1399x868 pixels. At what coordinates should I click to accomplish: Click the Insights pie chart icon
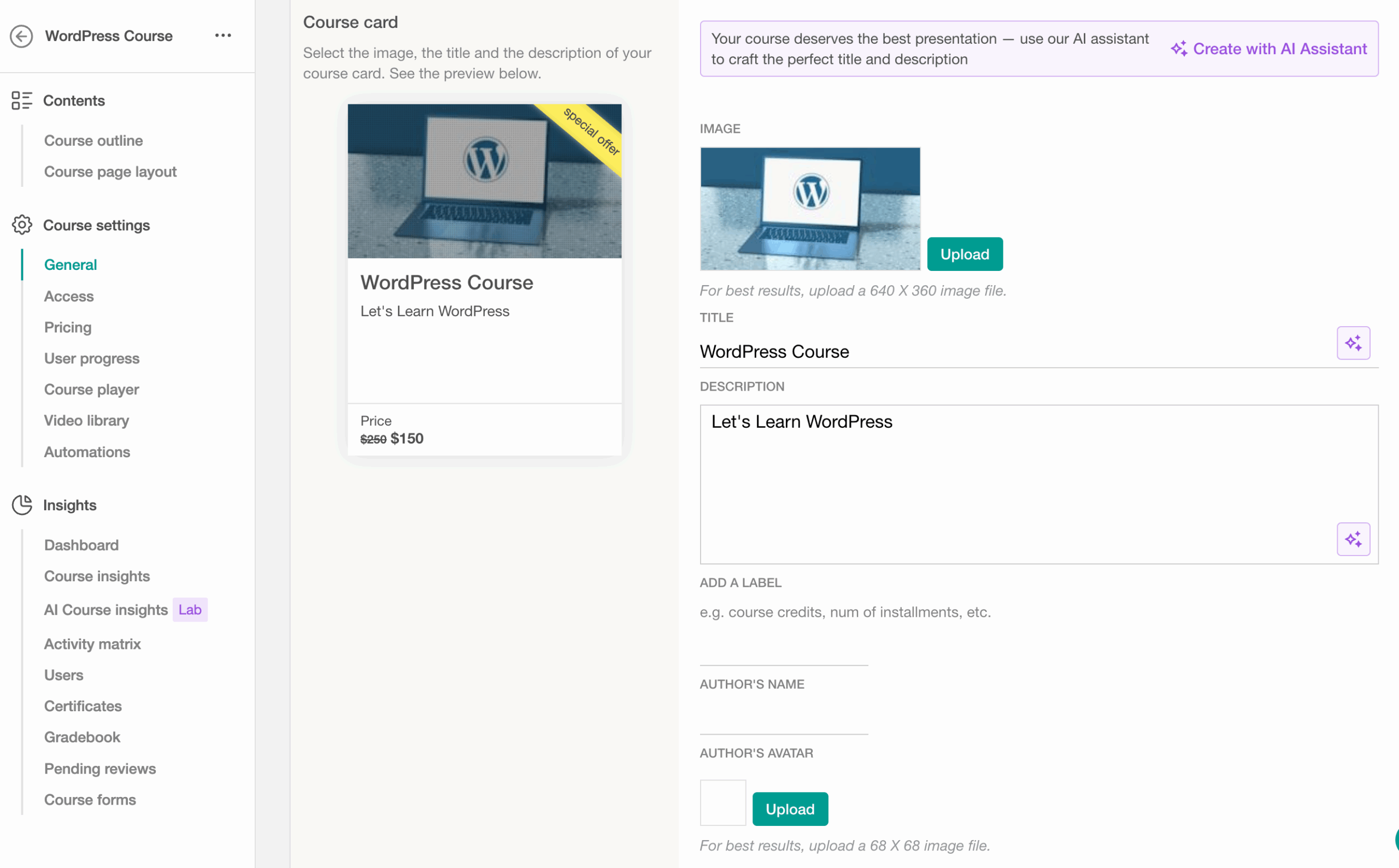(22, 505)
